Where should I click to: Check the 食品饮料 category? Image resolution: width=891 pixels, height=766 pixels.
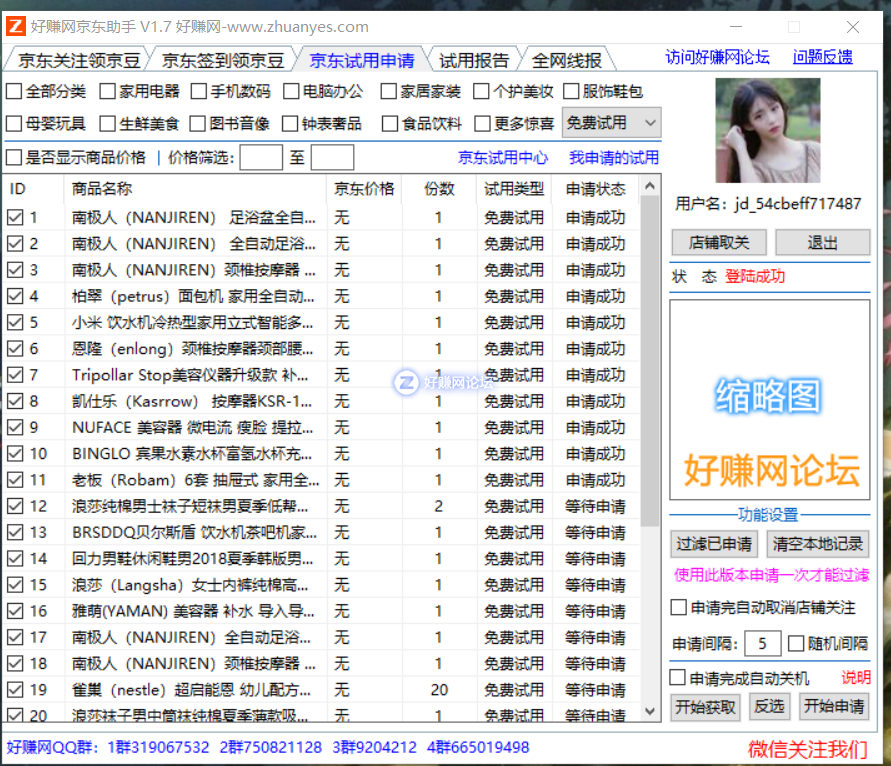click(x=390, y=123)
